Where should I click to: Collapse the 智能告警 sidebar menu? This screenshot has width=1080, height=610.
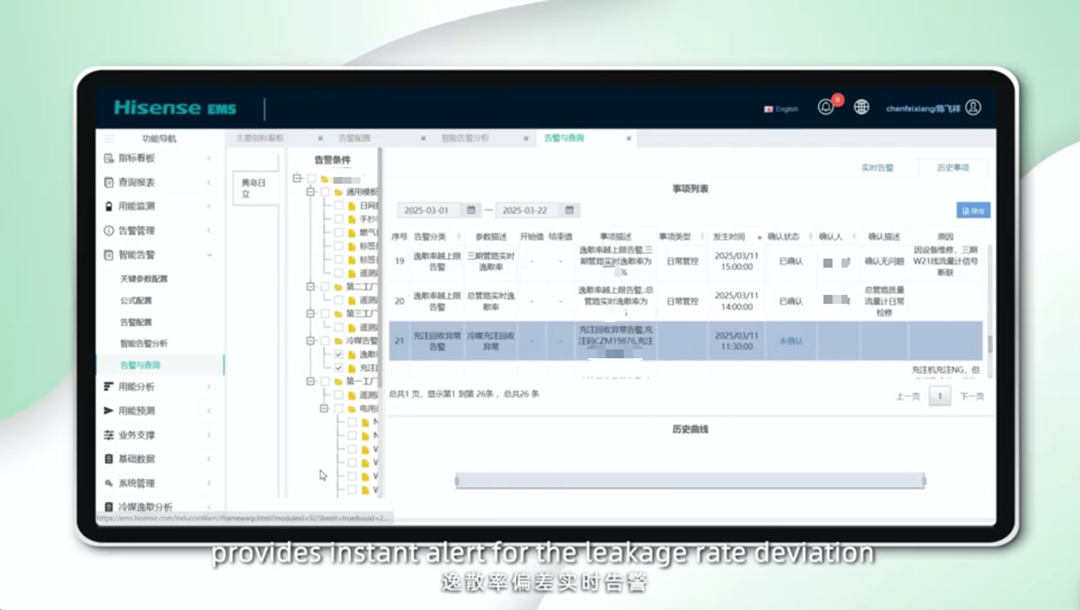(x=209, y=255)
